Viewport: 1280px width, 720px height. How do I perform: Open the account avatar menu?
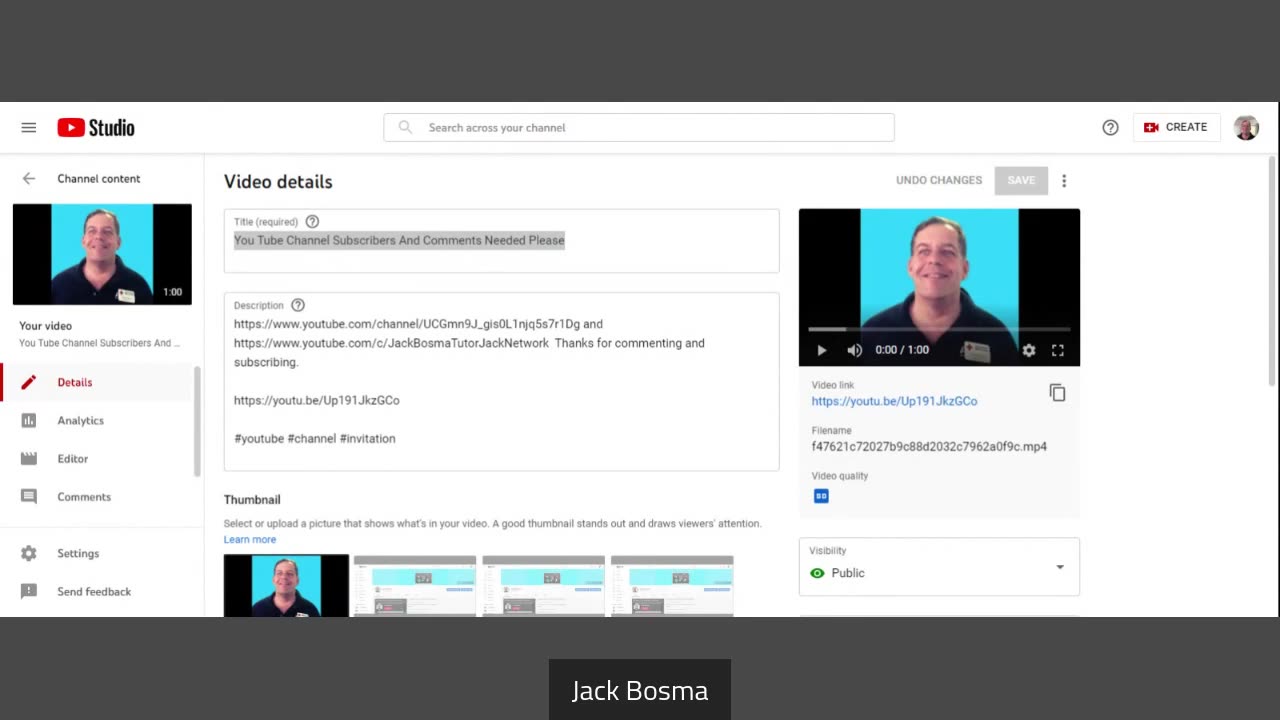[1246, 127]
